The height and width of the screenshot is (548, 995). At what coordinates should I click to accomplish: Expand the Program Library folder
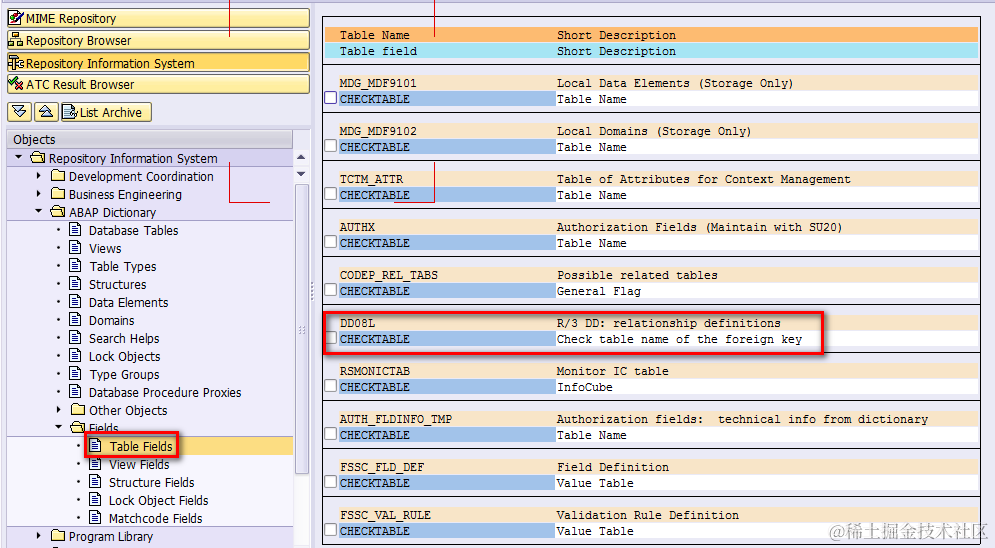(39, 535)
